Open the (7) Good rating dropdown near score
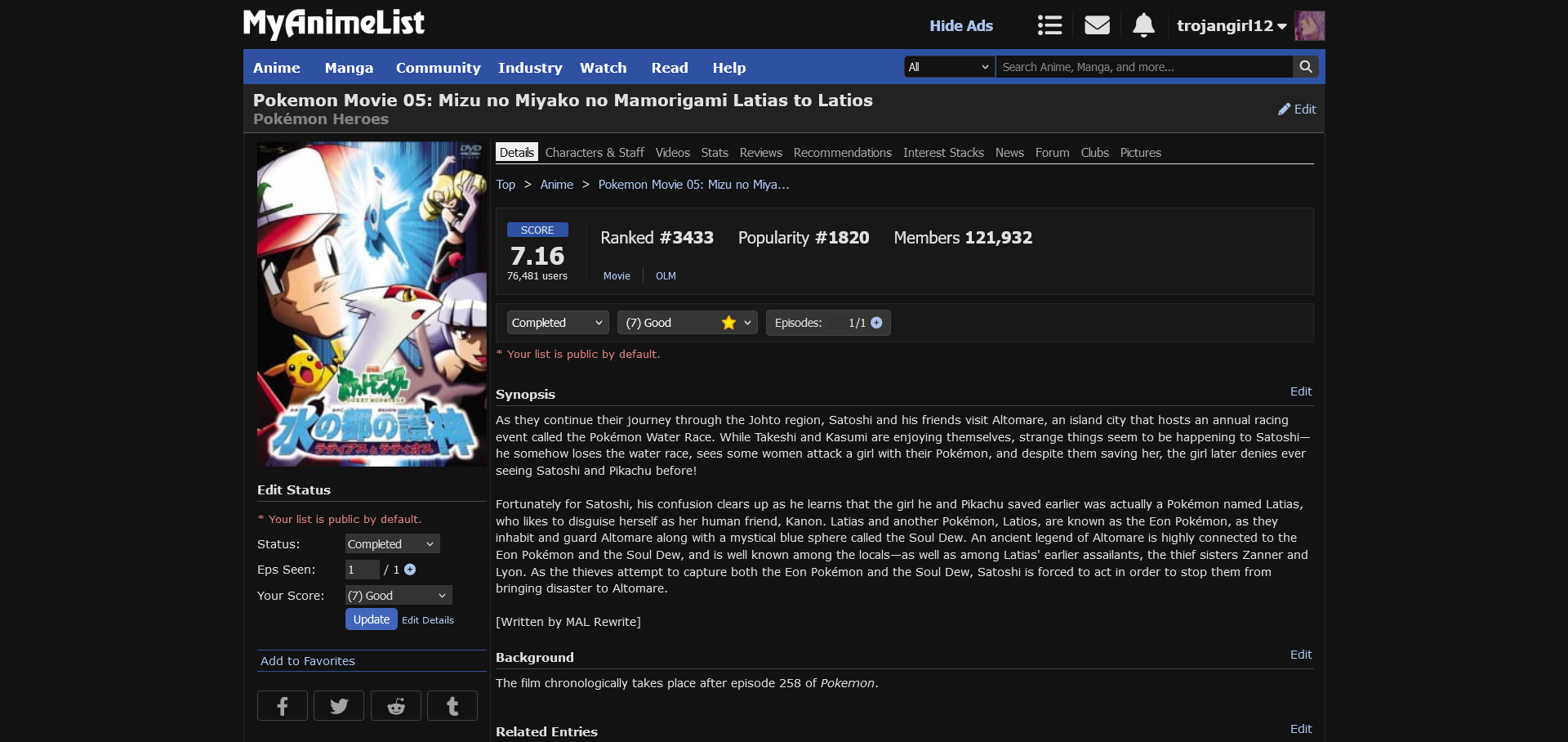The width and height of the screenshot is (1568, 742). (688, 323)
